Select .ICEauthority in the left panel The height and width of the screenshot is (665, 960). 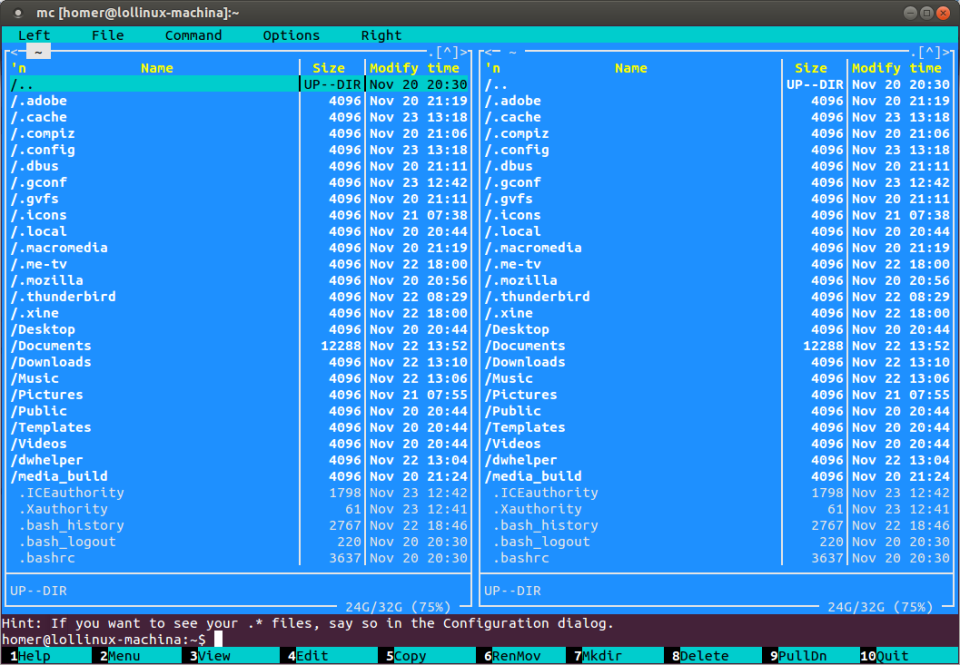pos(239,493)
